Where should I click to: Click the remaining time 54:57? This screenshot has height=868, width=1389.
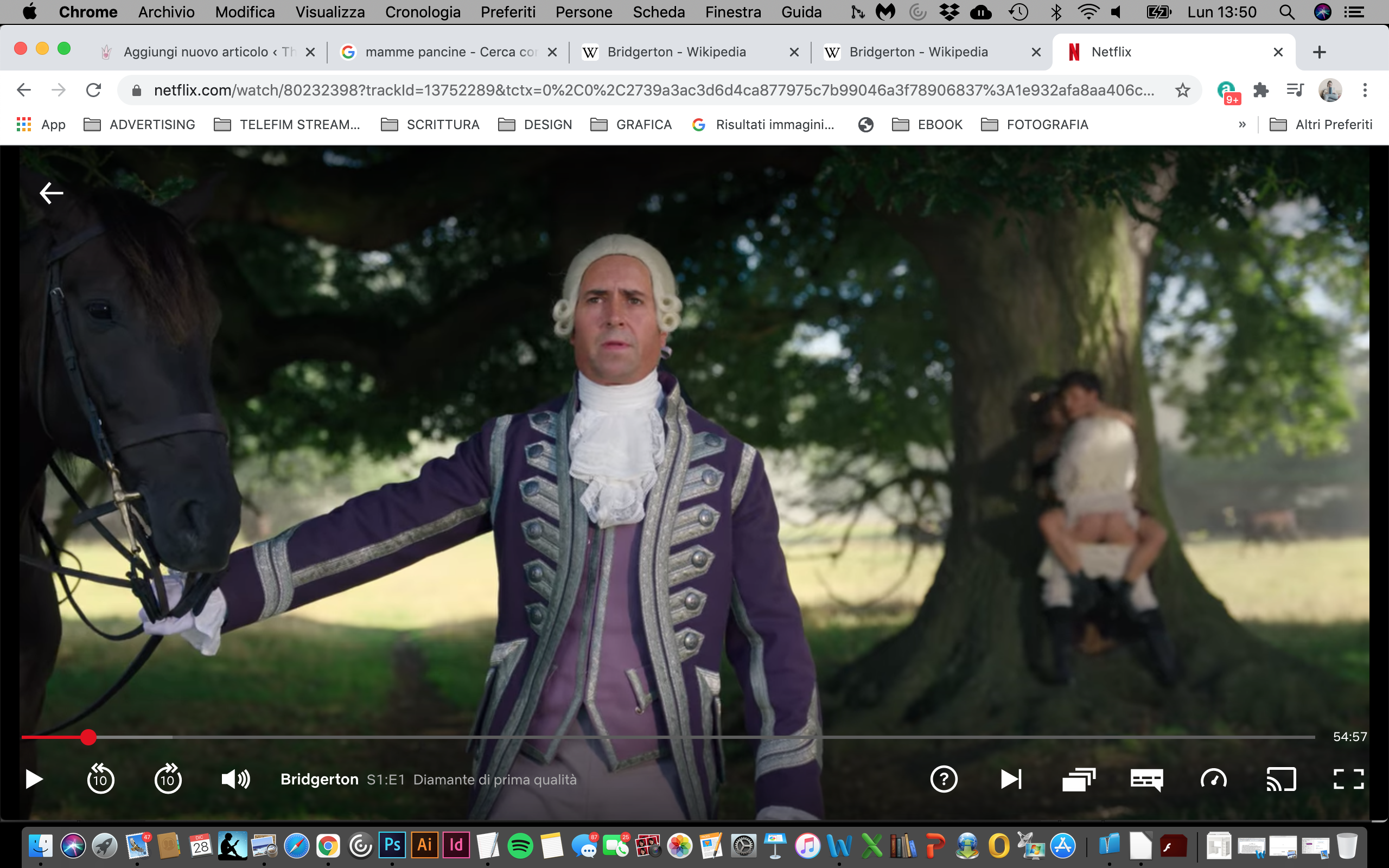coord(1349,737)
